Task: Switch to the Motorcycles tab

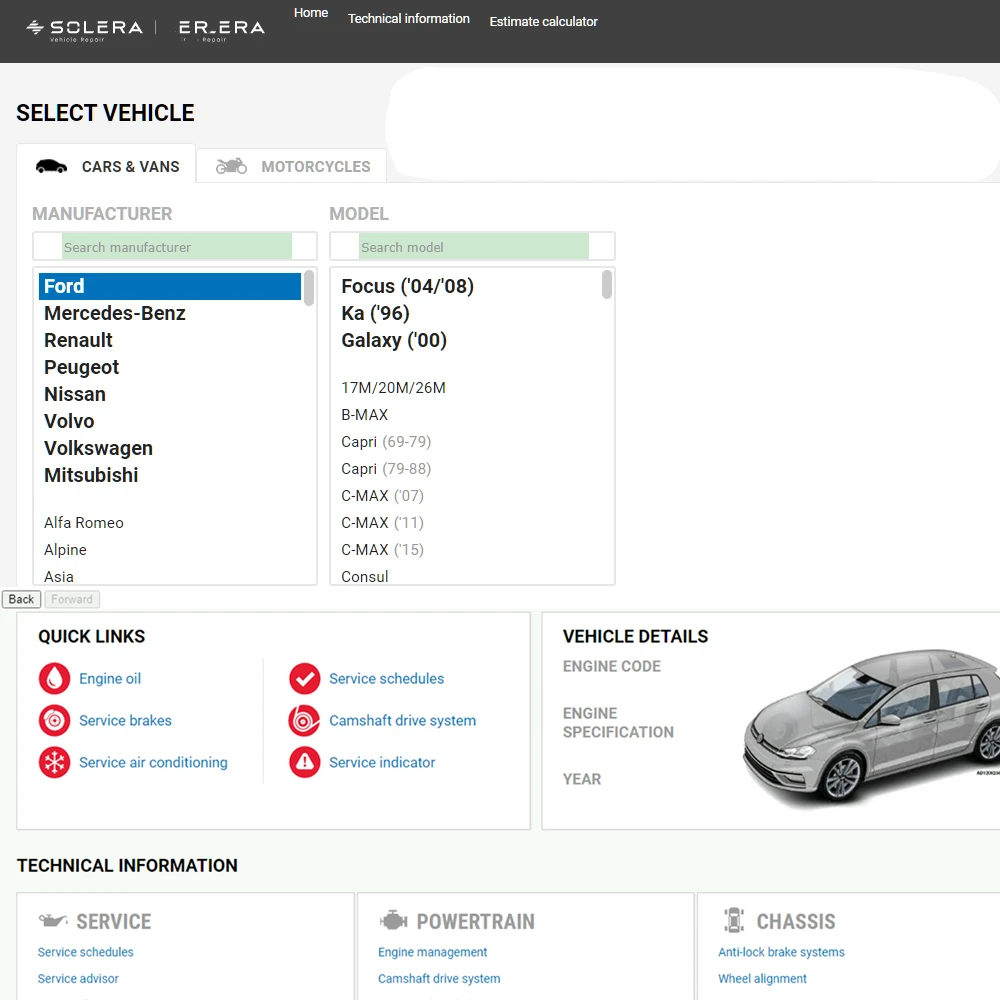Action: tap(315, 167)
